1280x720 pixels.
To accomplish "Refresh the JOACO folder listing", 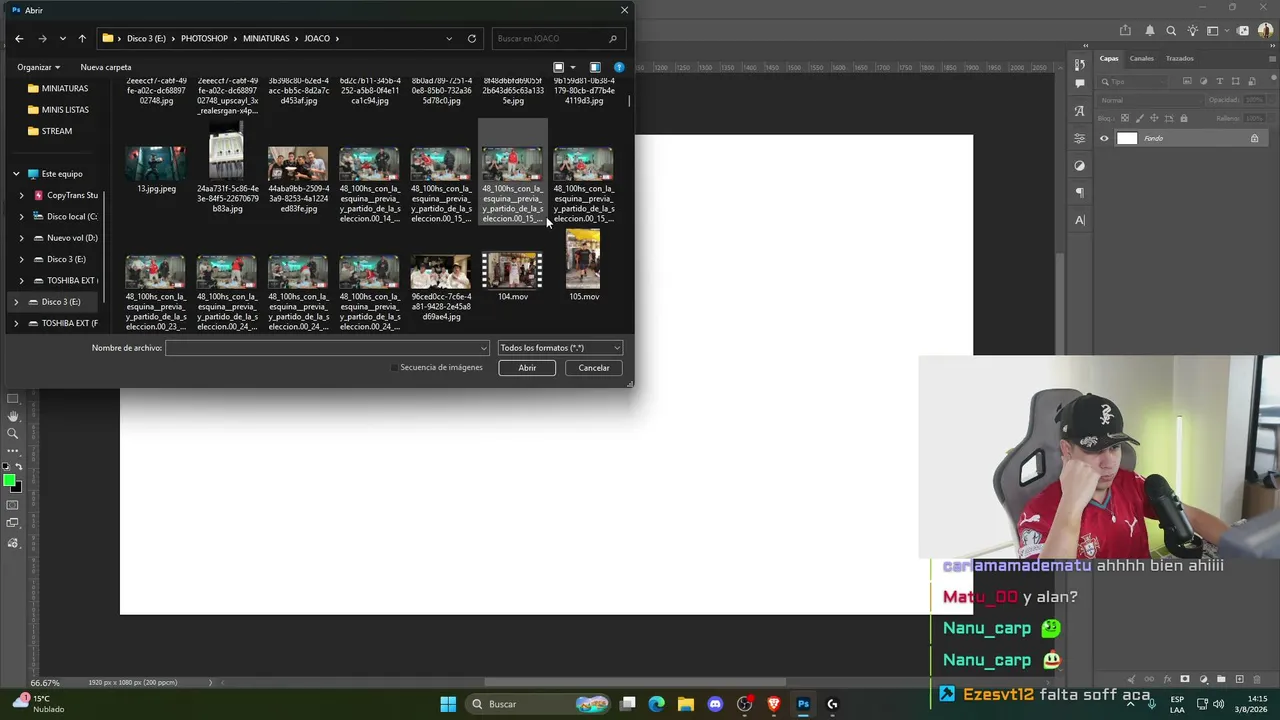I will pos(472,38).
